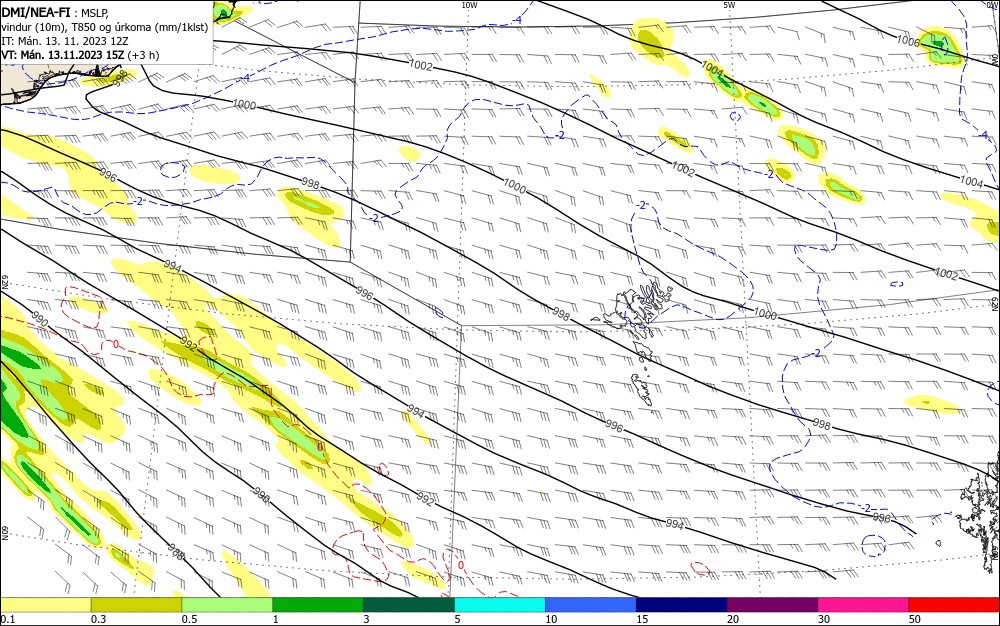Screen dimensions: 1000x626
Task: Click the 'T850 og úrkoma (mm/1klst)' text
Action: click(140, 27)
